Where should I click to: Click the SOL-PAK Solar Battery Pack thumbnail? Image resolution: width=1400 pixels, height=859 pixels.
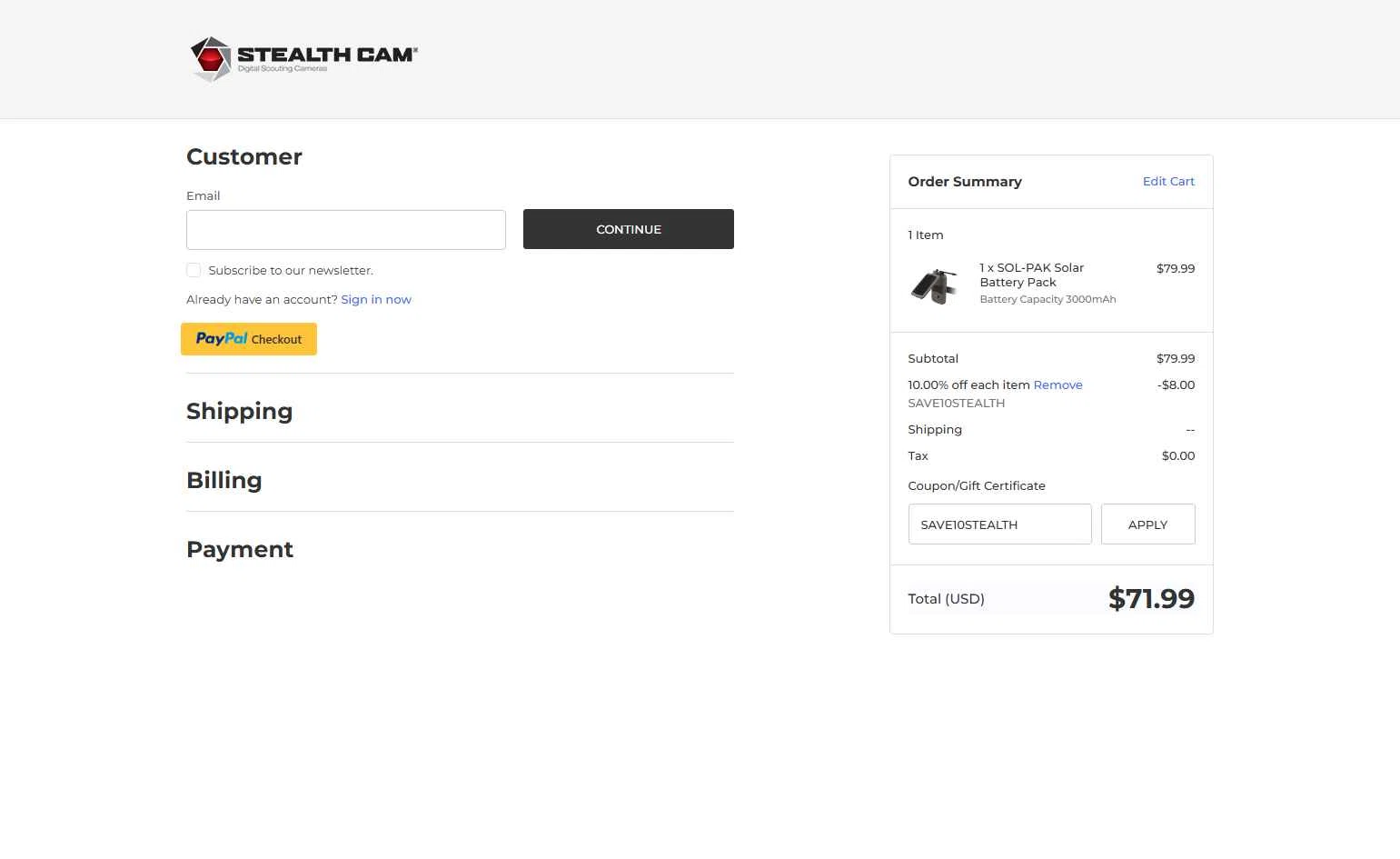coord(934,285)
